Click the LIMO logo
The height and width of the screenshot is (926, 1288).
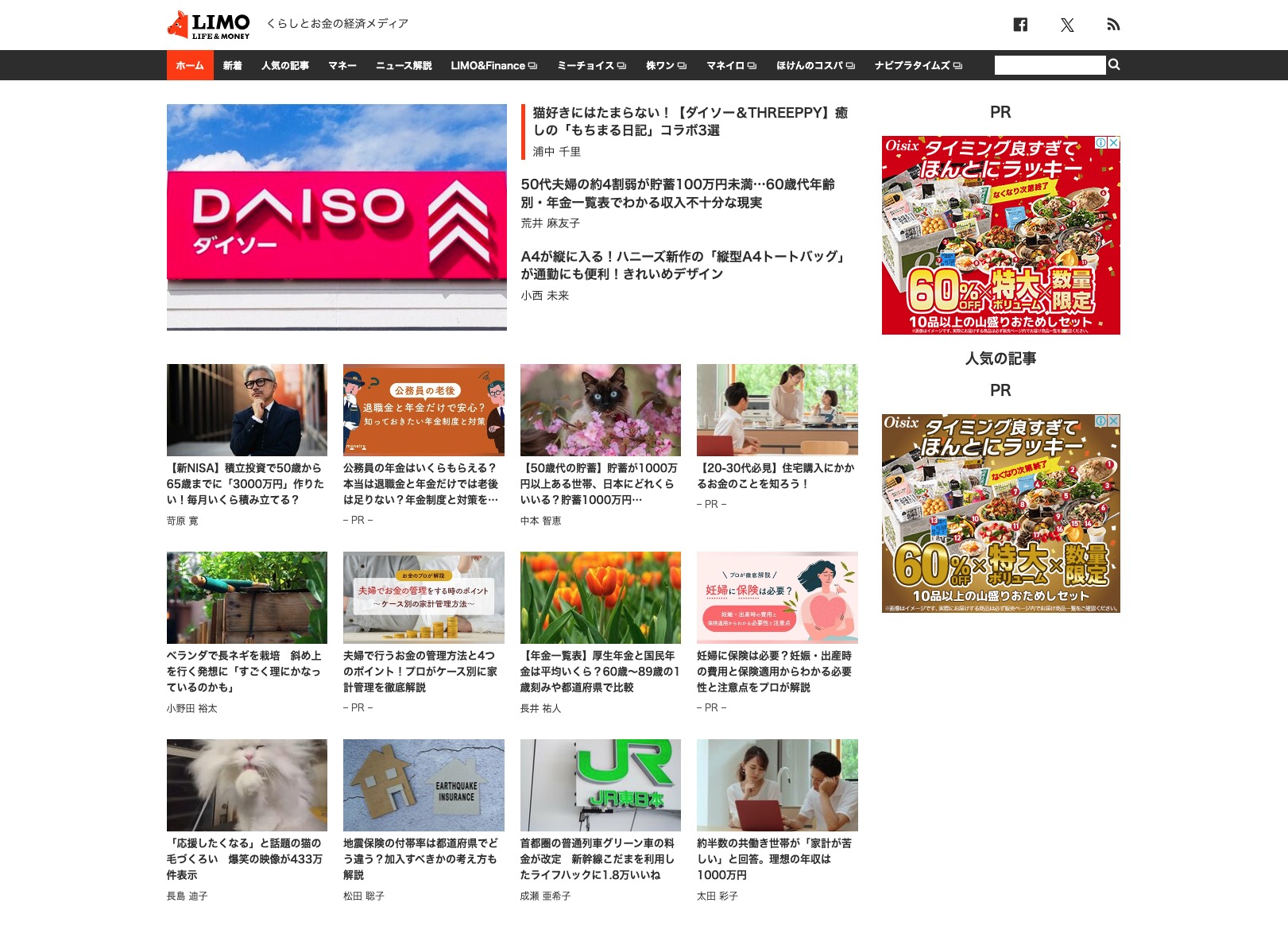click(208, 23)
